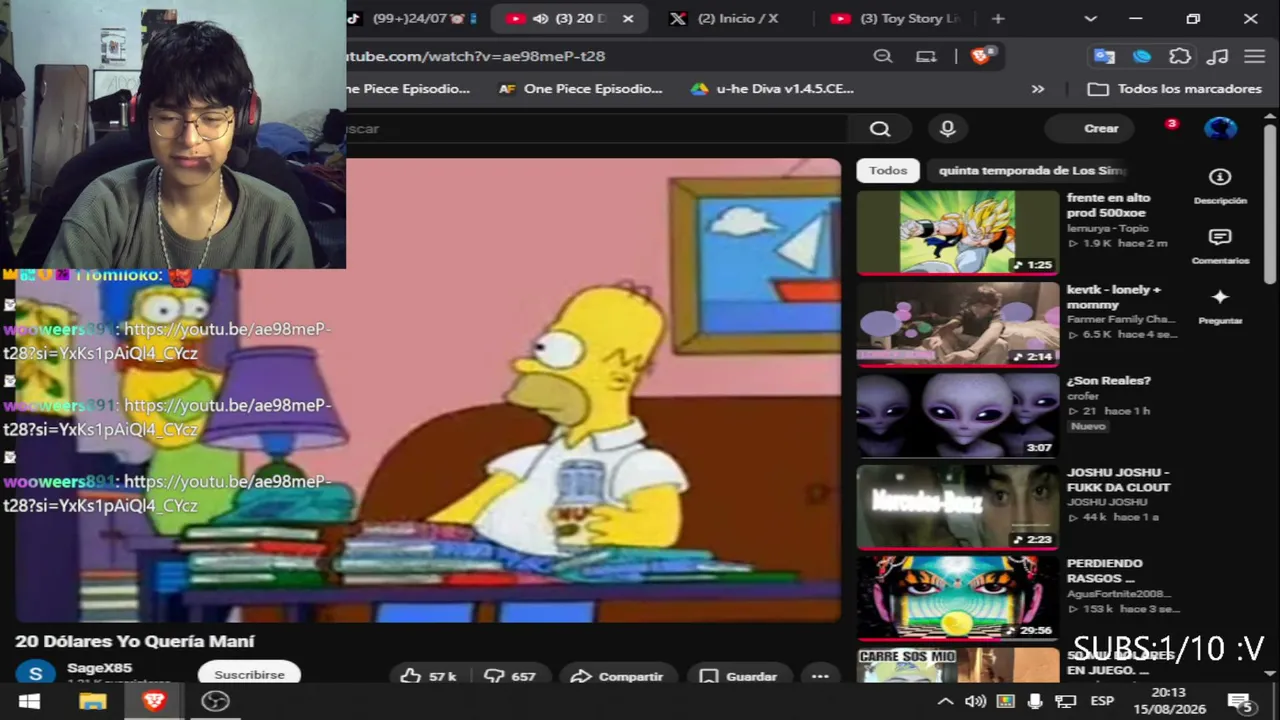
Task: Open the frente en alto video thumbnail
Action: click(958, 232)
